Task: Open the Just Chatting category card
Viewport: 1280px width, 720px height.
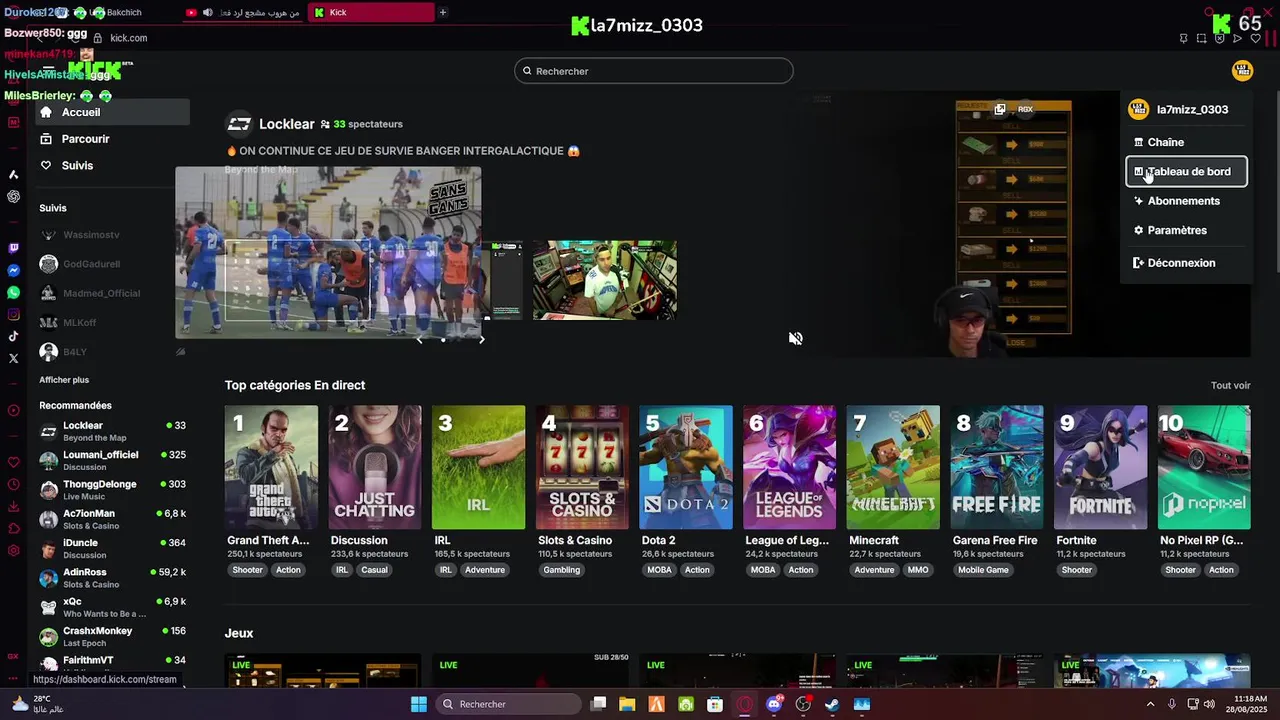Action: pyautogui.click(x=375, y=467)
